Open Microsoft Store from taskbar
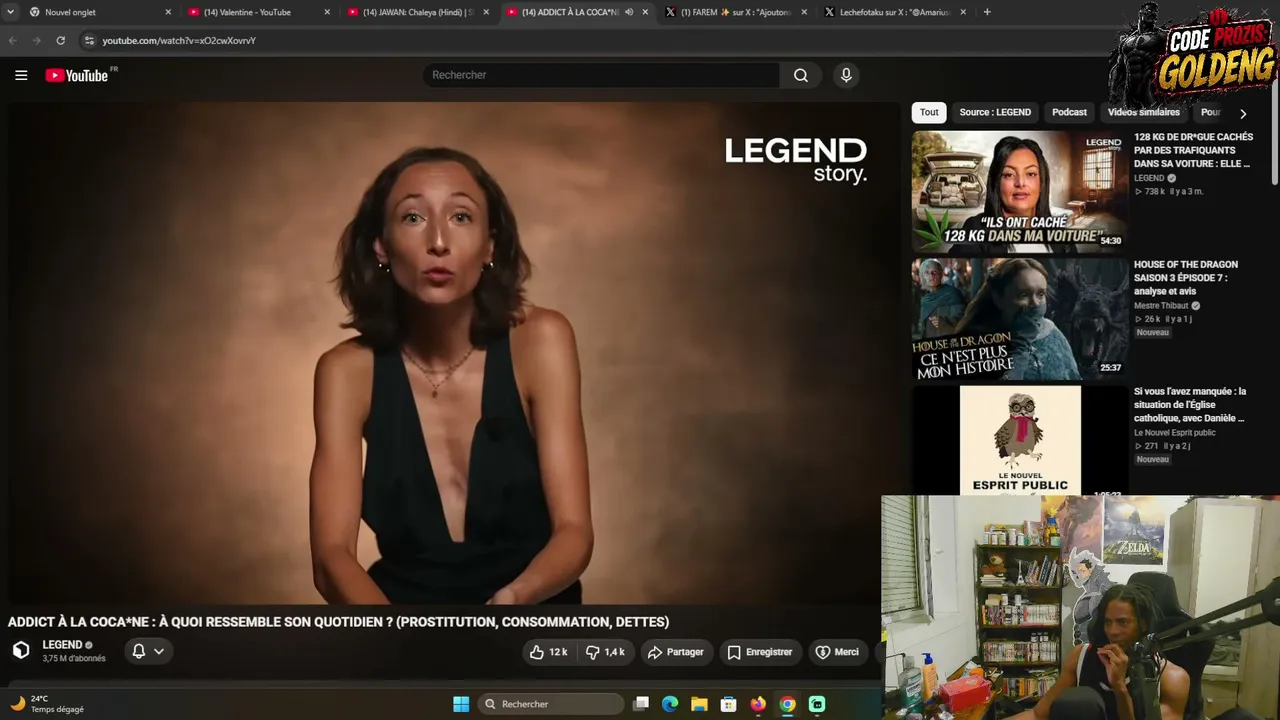 coord(729,704)
